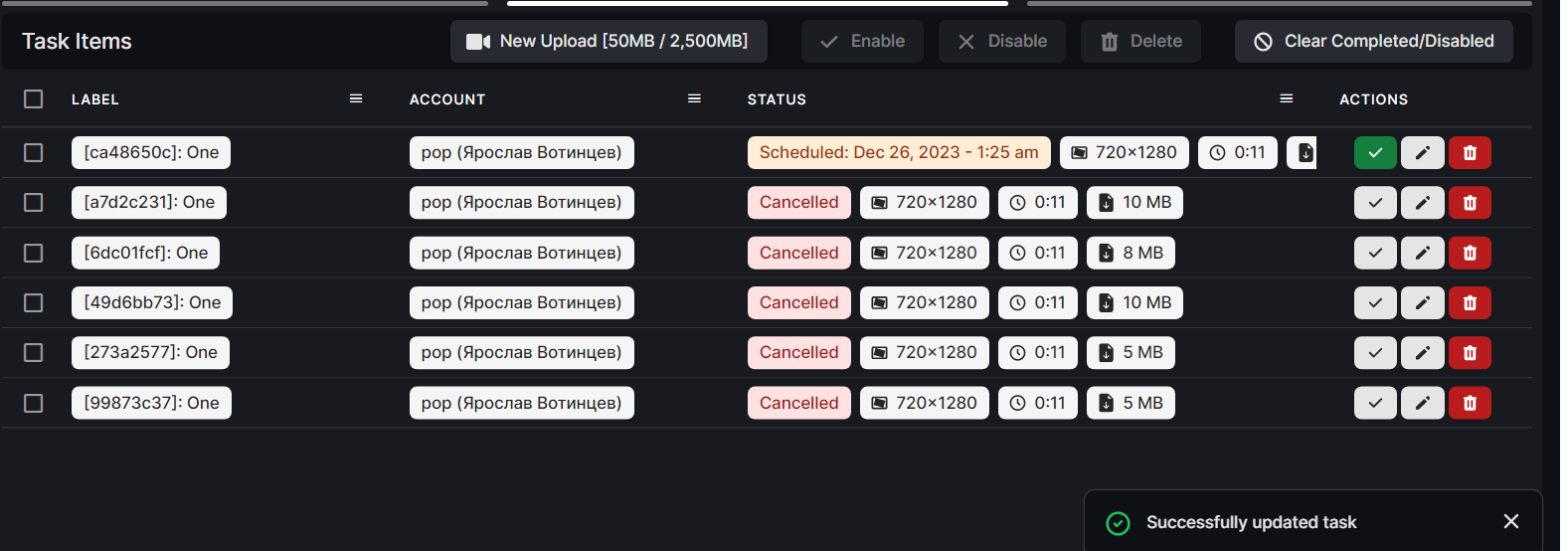The image size is (1568, 551).
Task: Select the checkbox for task 273a2577
Action: pyautogui.click(x=34, y=352)
